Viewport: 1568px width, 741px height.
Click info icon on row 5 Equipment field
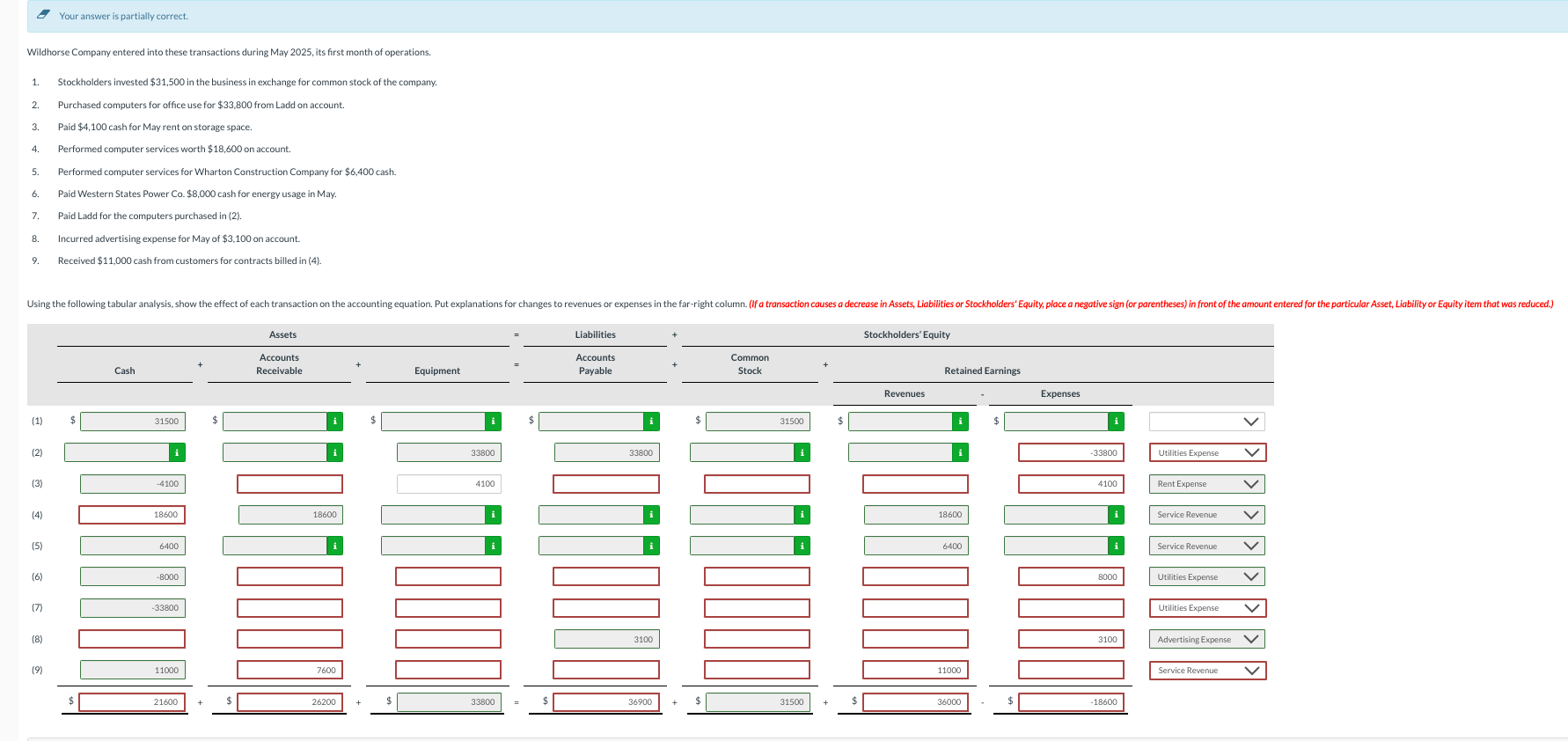point(494,546)
